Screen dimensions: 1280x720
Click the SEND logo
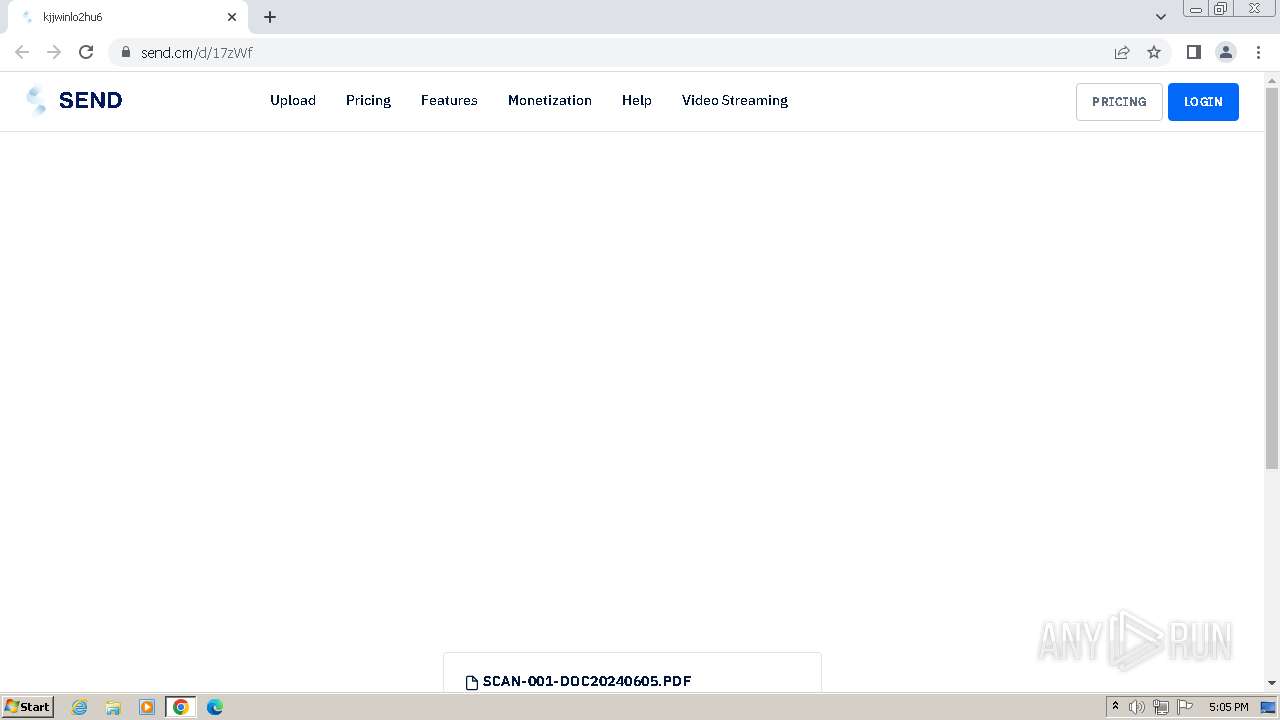(74, 100)
